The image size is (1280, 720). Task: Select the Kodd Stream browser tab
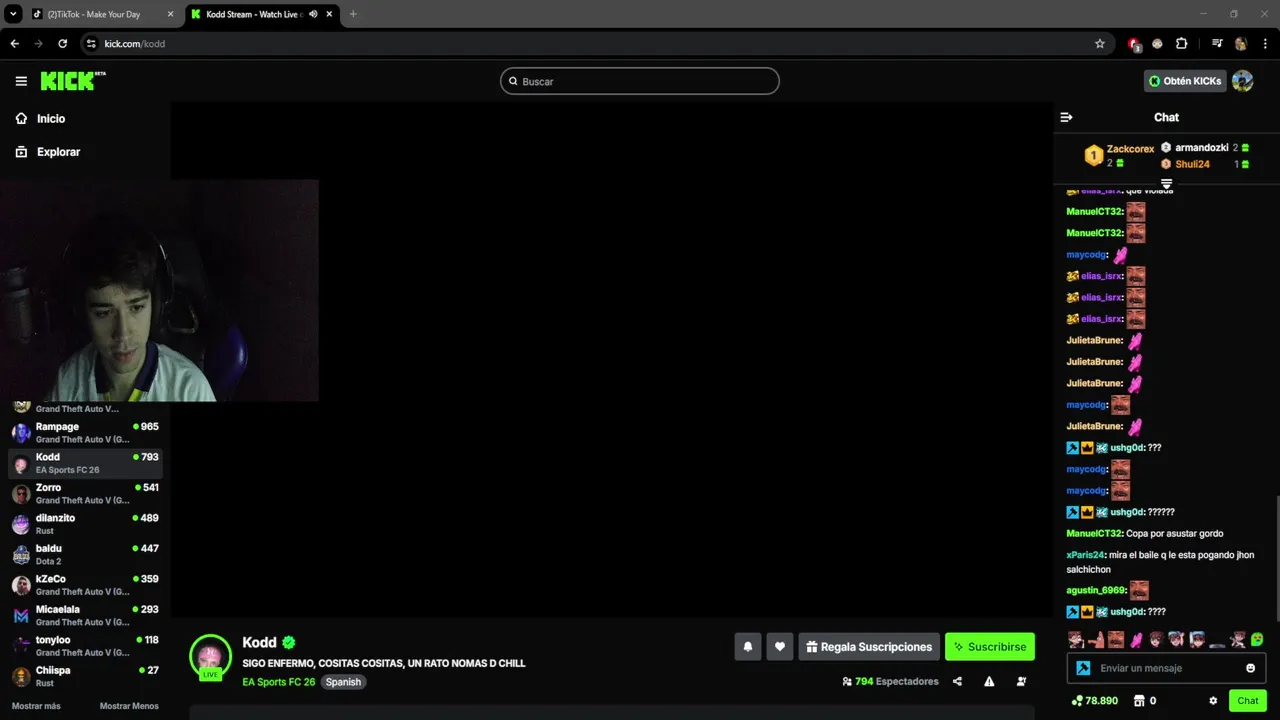coord(262,14)
